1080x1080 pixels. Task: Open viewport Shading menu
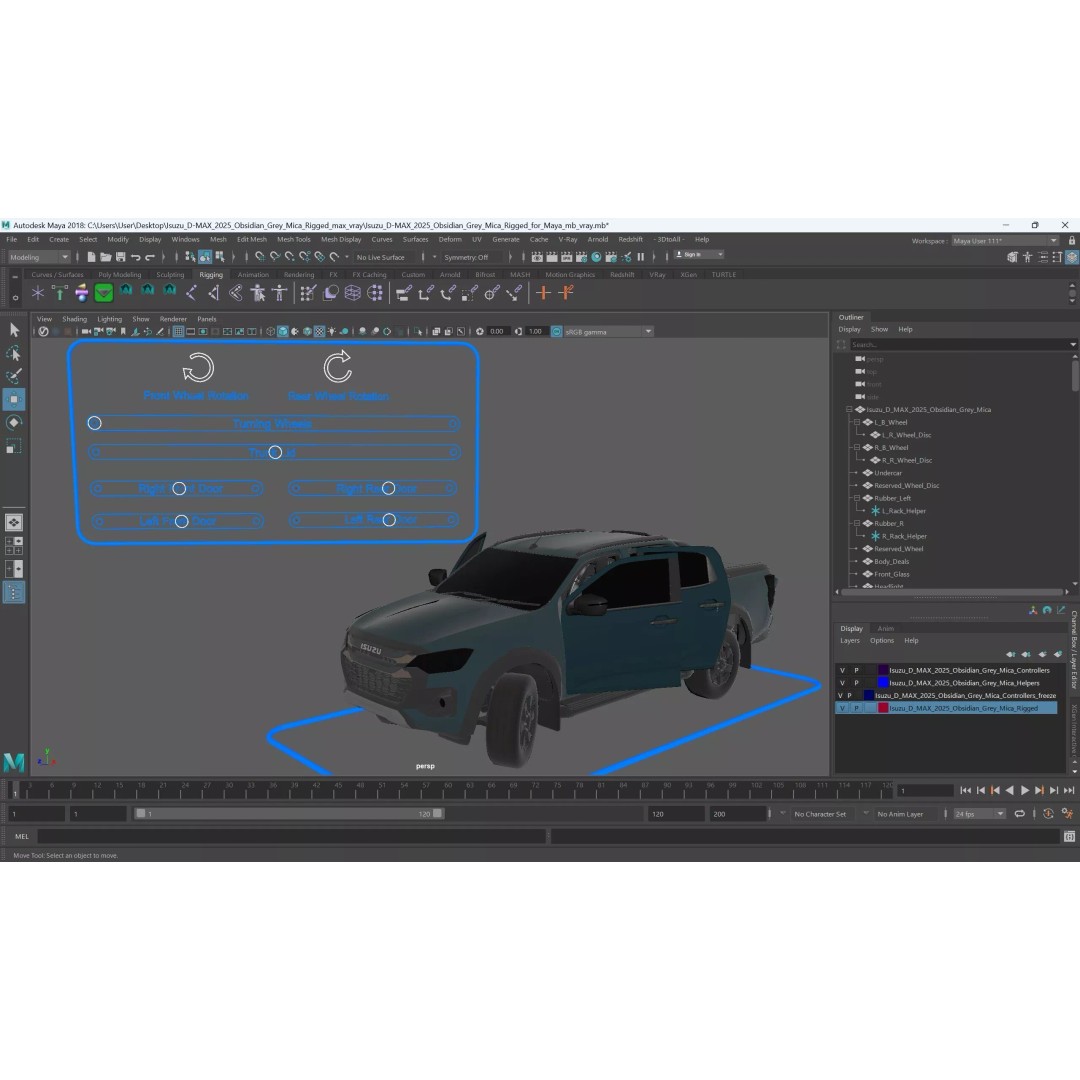click(74, 319)
